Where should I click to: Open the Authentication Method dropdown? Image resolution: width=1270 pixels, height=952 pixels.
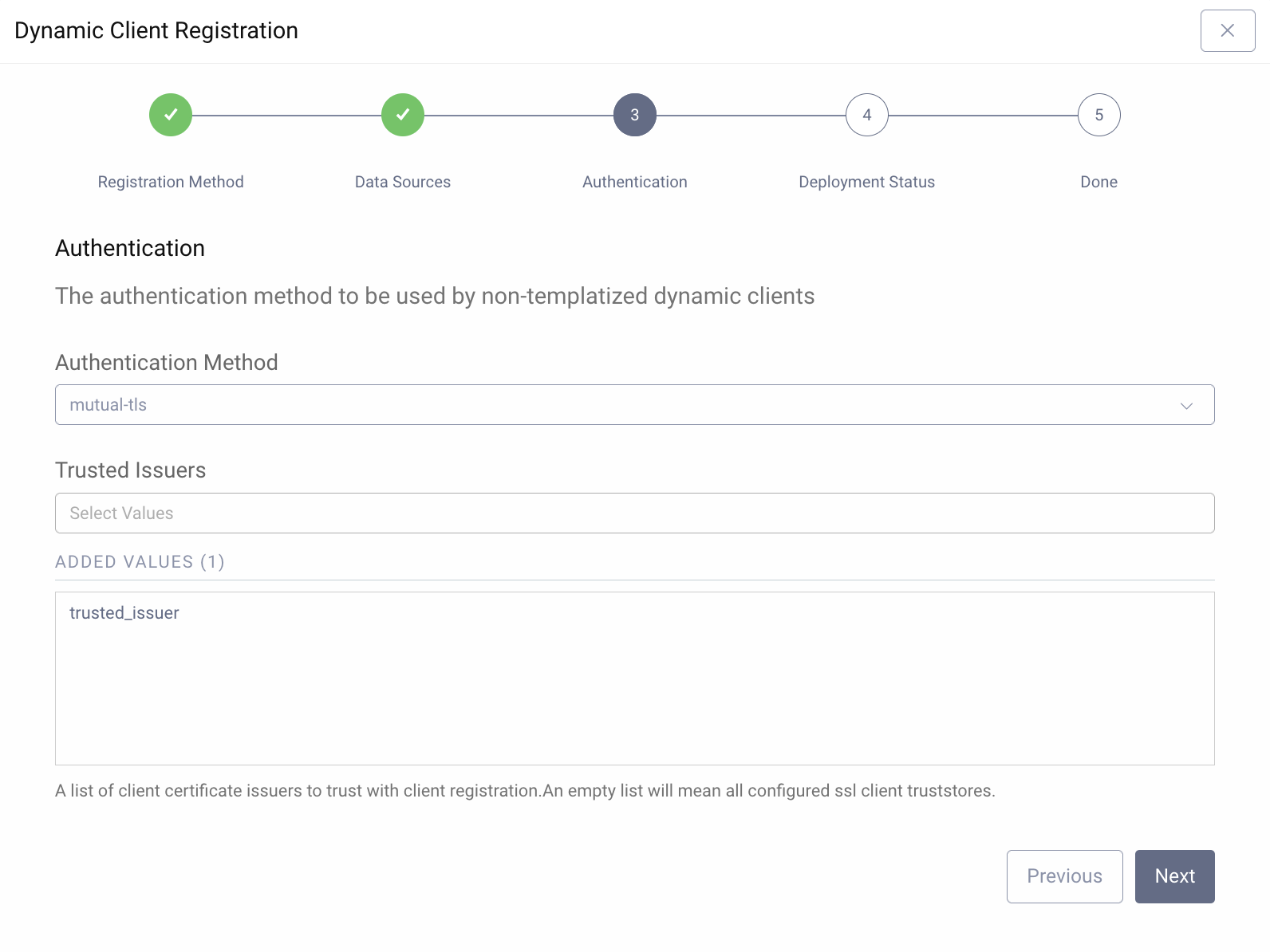tap(635, 405)
